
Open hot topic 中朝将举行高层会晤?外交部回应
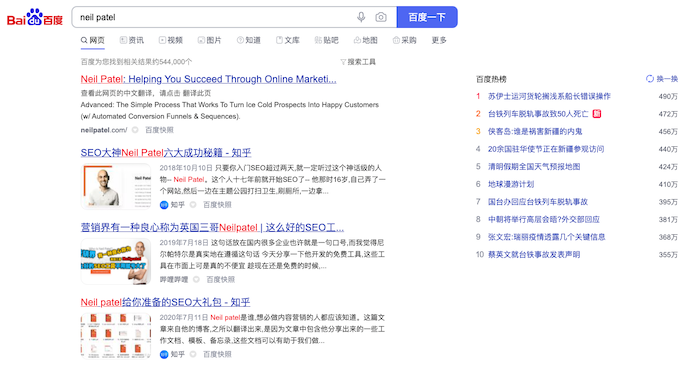tap(544, 220)
